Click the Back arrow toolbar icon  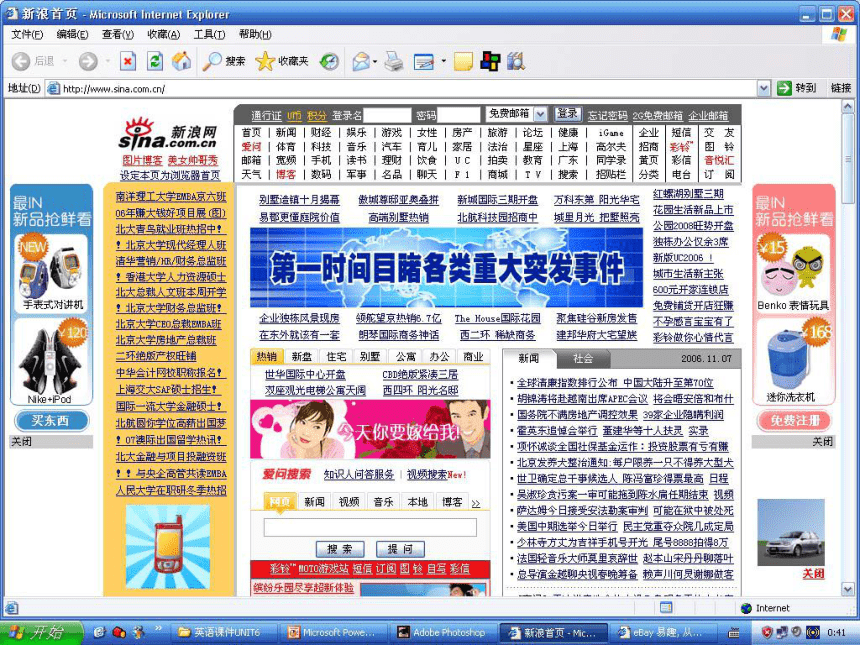pyautogui.click(x=21, y=61)
